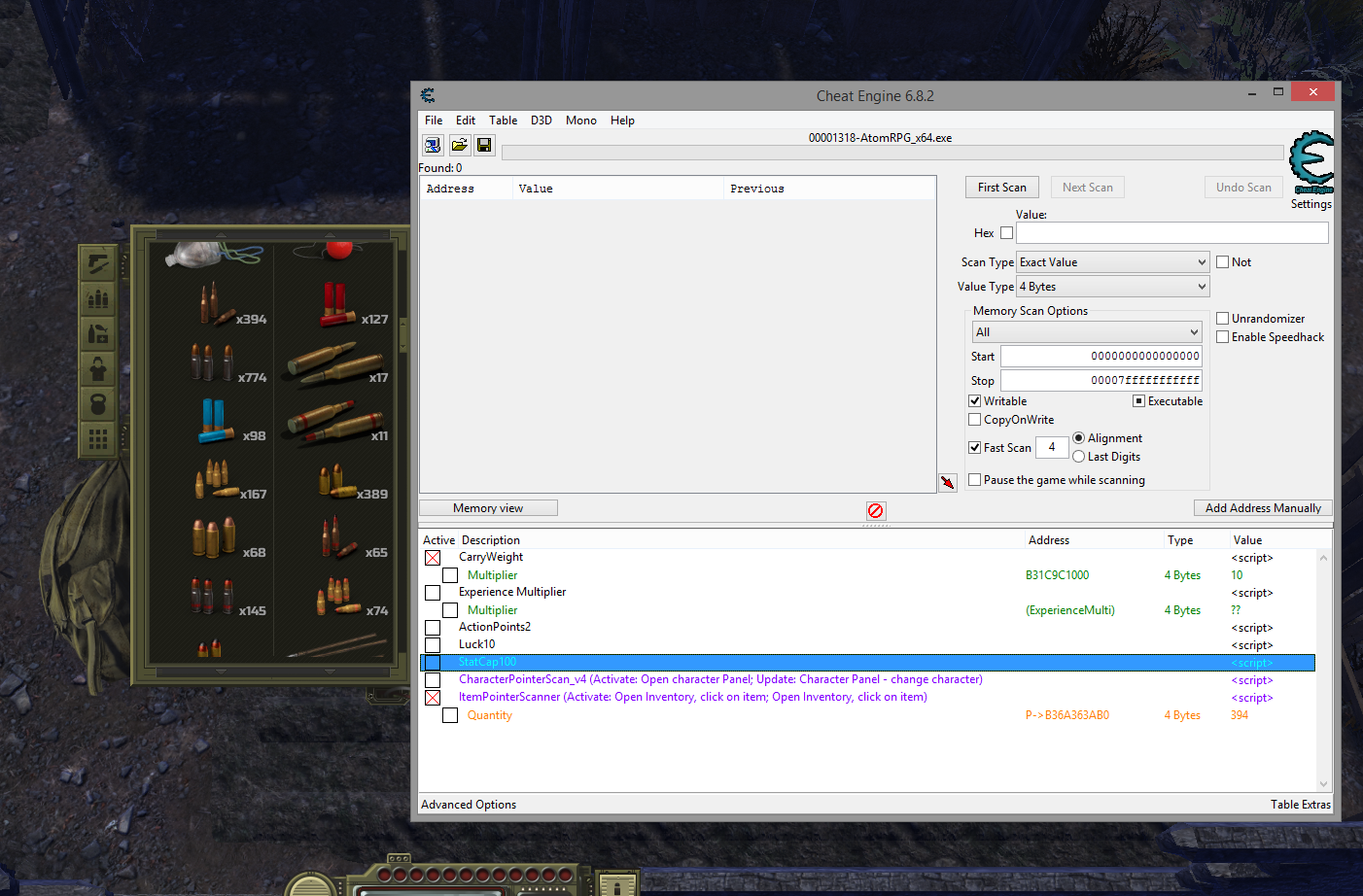Toggle the Executable checkbox
This screenshot has height=896, width=1363.
pyautogui.click(x=1138, y=401)
